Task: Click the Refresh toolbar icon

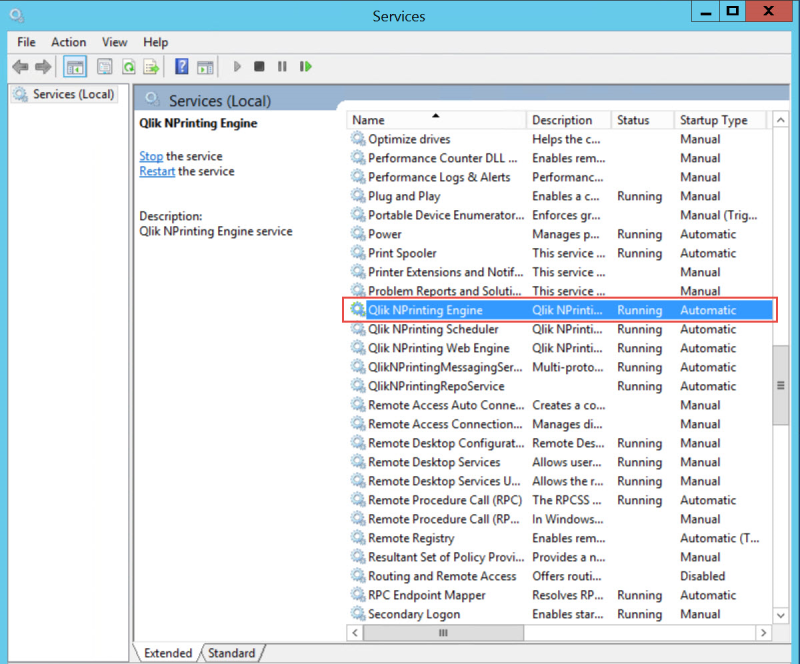Action: [x=128, y=67]
